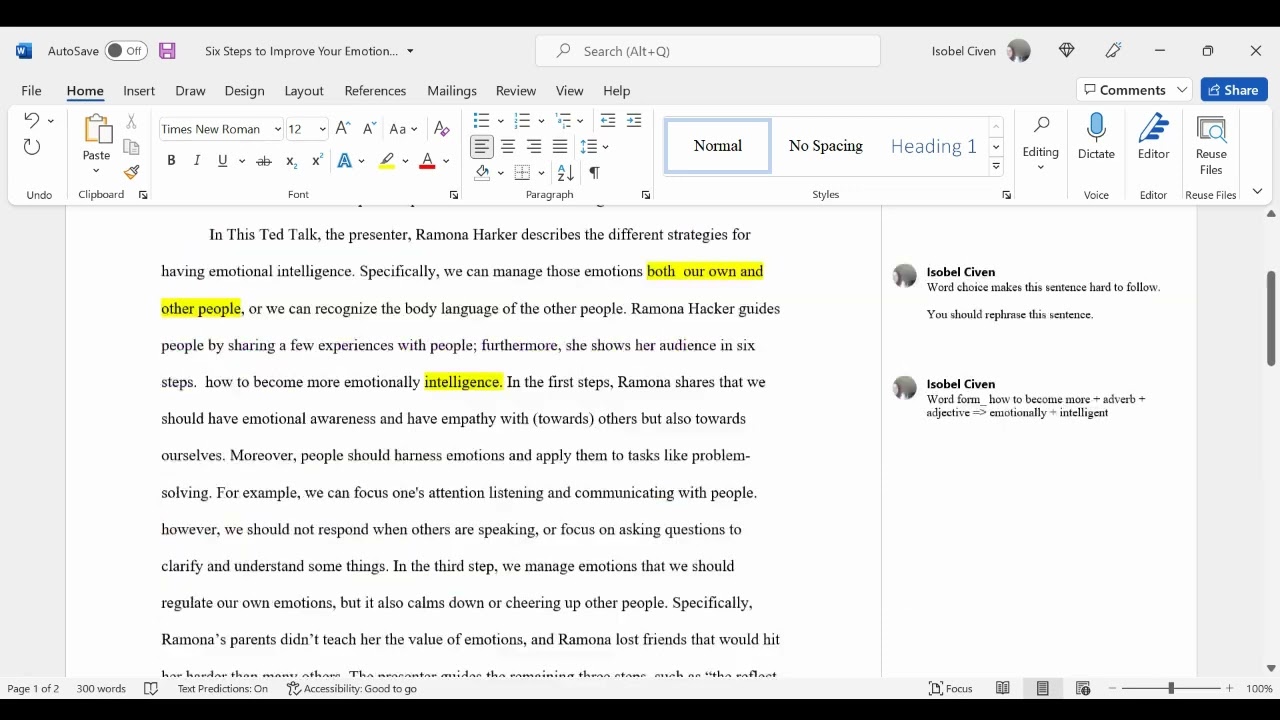1280x720 pixels.
Task: Open the font name dropdown
Action: click(277, 129)
